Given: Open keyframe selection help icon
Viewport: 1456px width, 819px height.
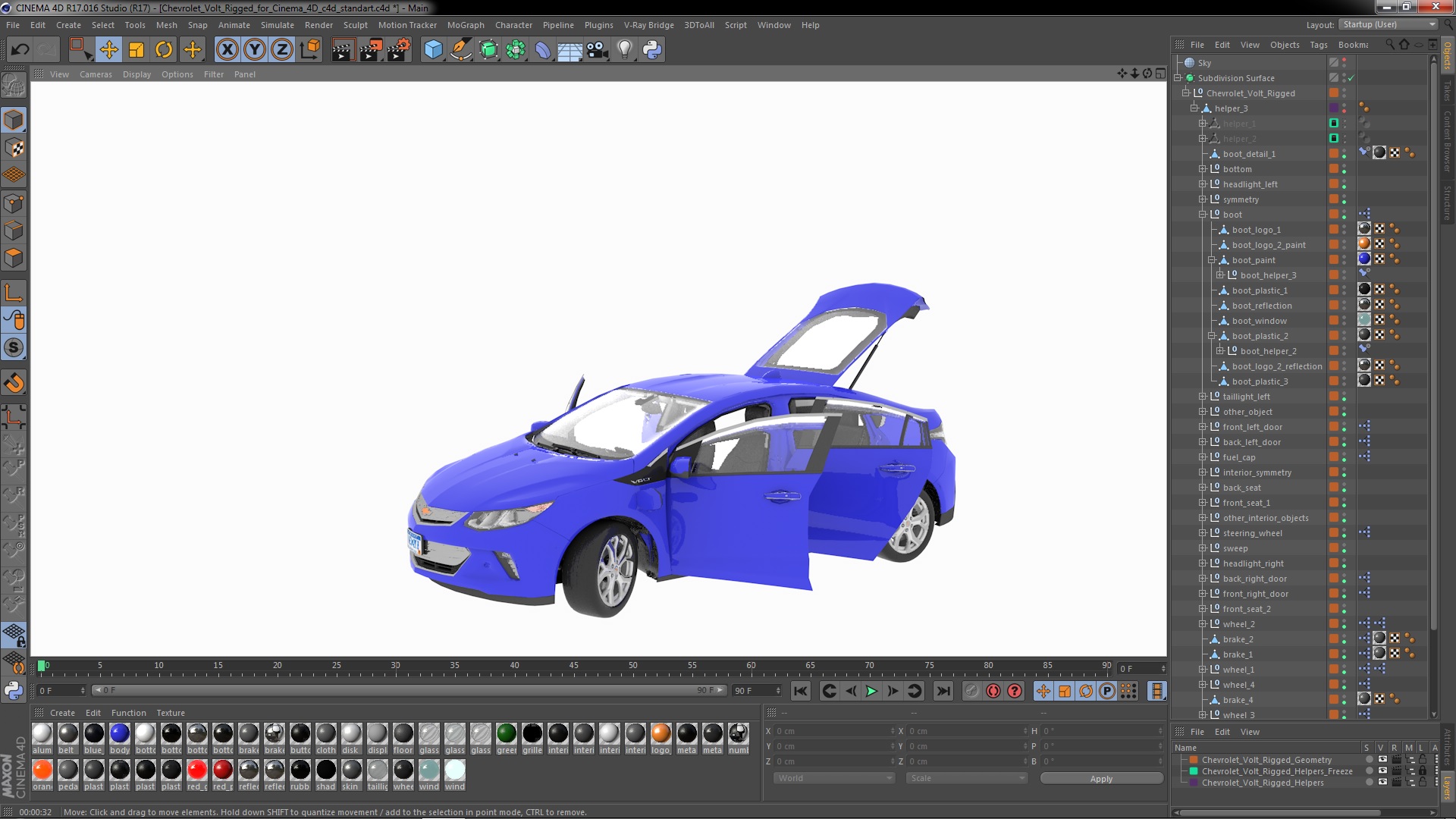Looking at the screenshot, I should [x=1014, y=691].
